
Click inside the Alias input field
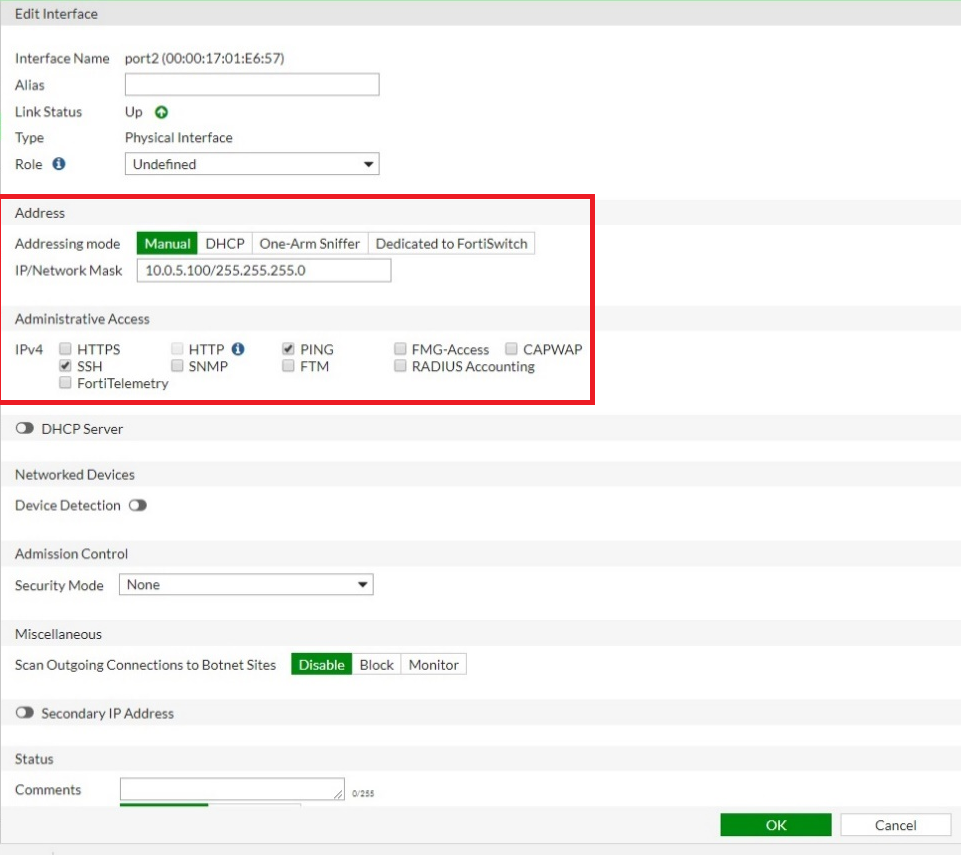coord(251,84)
